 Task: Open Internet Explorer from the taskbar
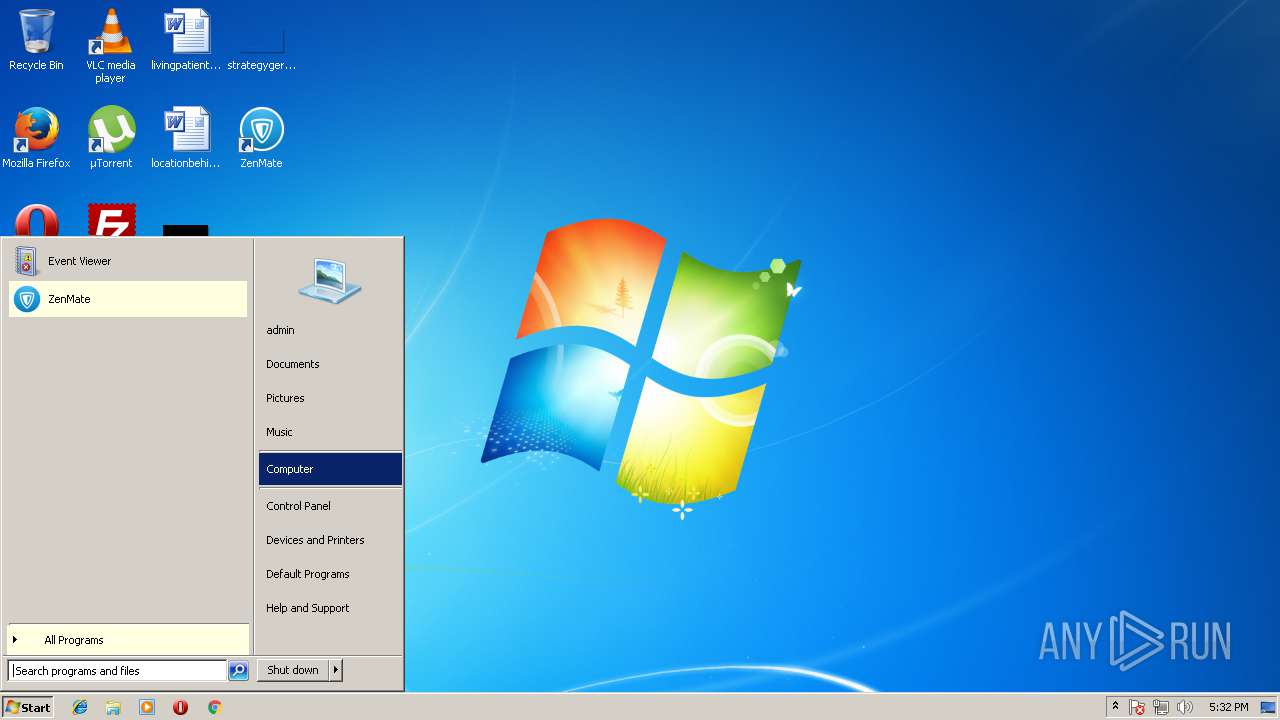pos(80,707)
